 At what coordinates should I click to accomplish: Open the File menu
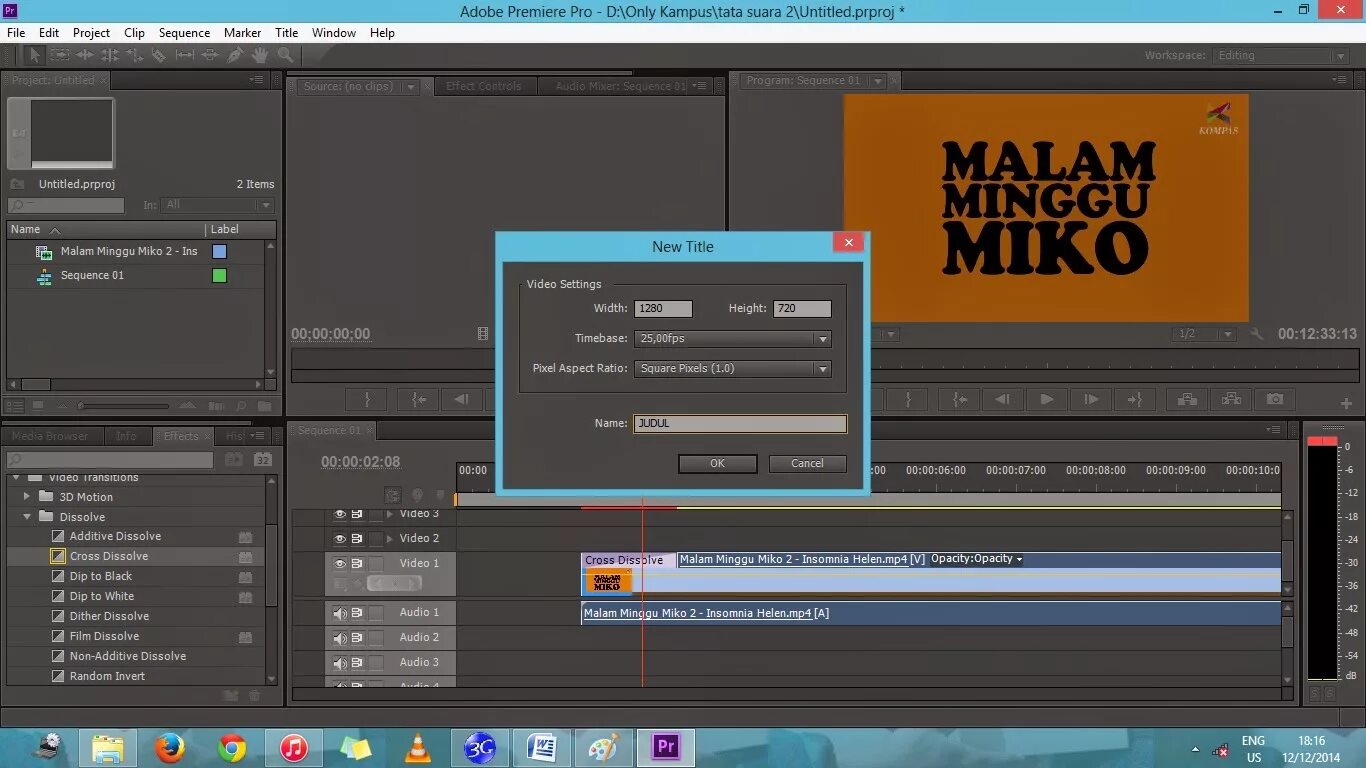[x=16, y=33]
